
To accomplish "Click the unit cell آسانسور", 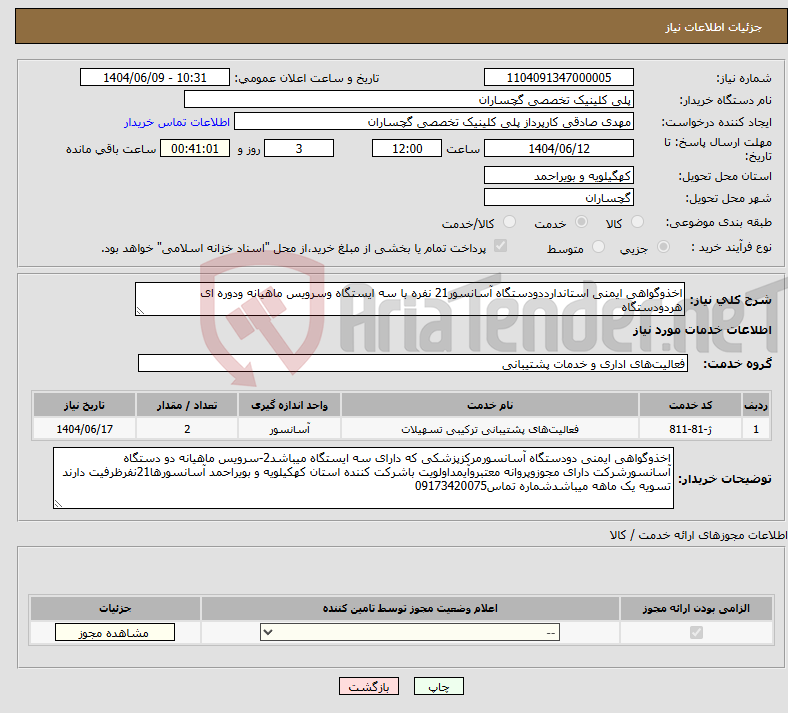I will click(289, 429).
